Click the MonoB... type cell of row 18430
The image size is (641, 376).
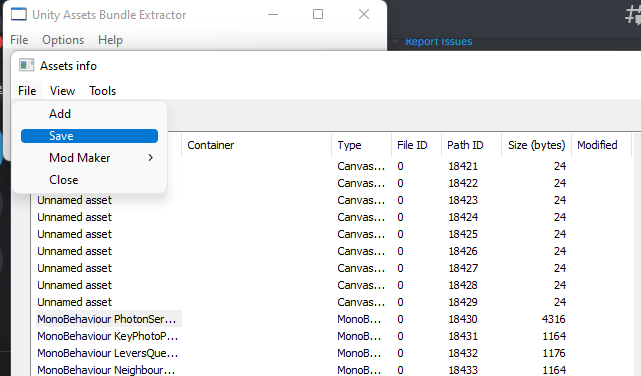359,319
